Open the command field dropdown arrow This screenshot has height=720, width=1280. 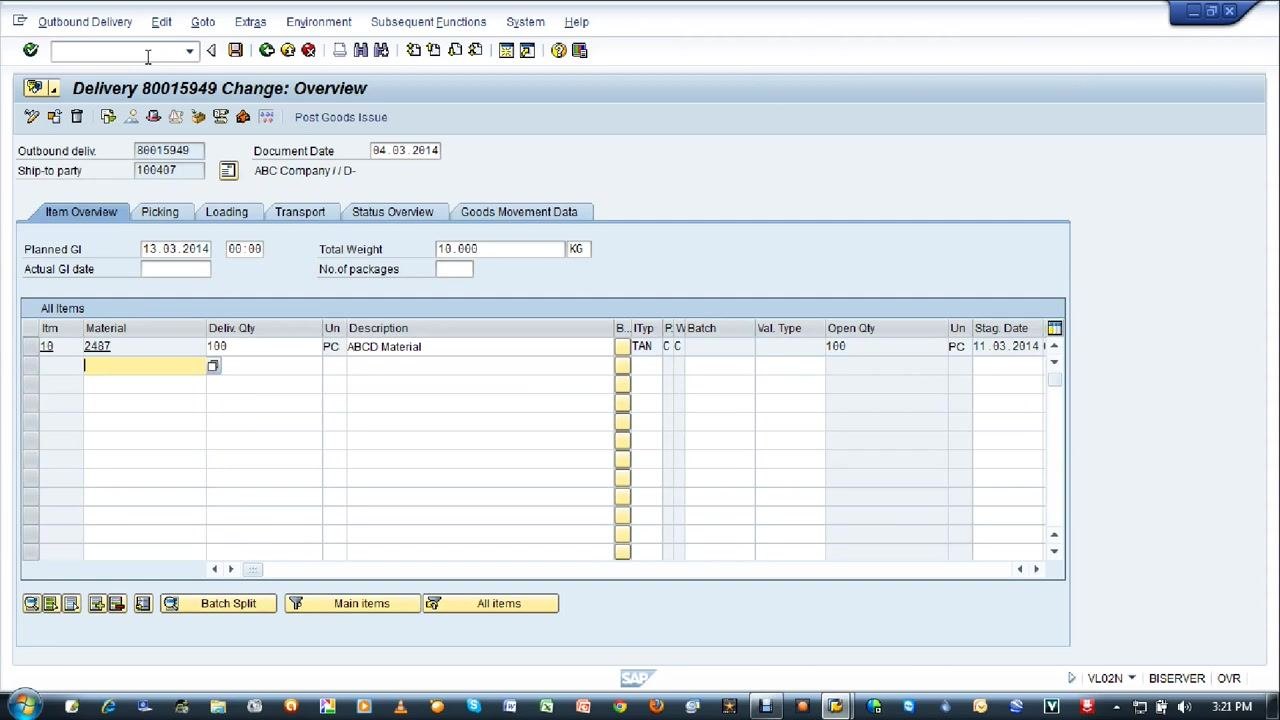(189, 51)
